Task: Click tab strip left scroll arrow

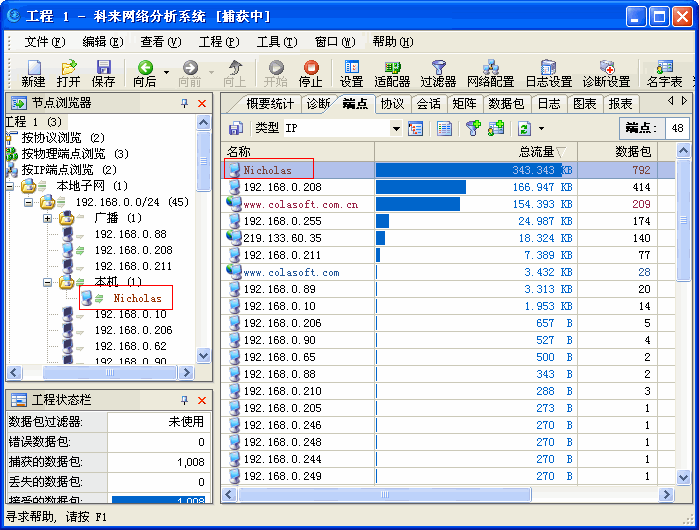Action: [671, 101]
